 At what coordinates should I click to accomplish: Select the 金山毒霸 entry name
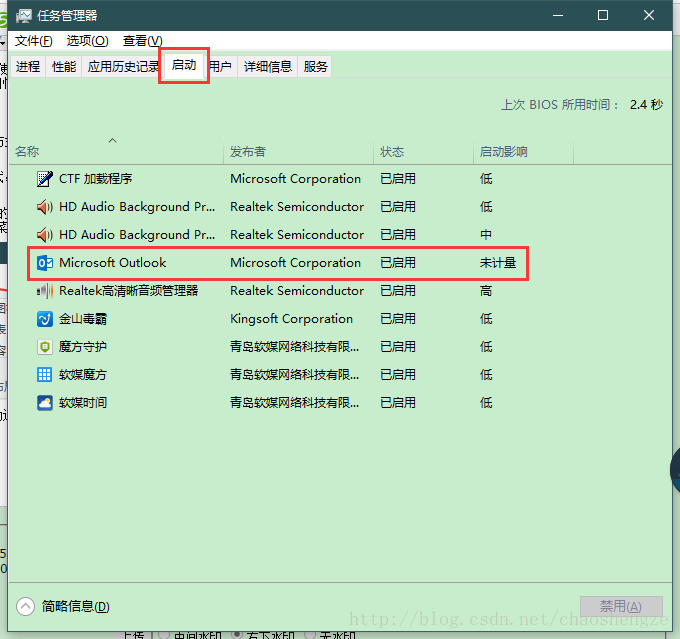click(83, 319)
